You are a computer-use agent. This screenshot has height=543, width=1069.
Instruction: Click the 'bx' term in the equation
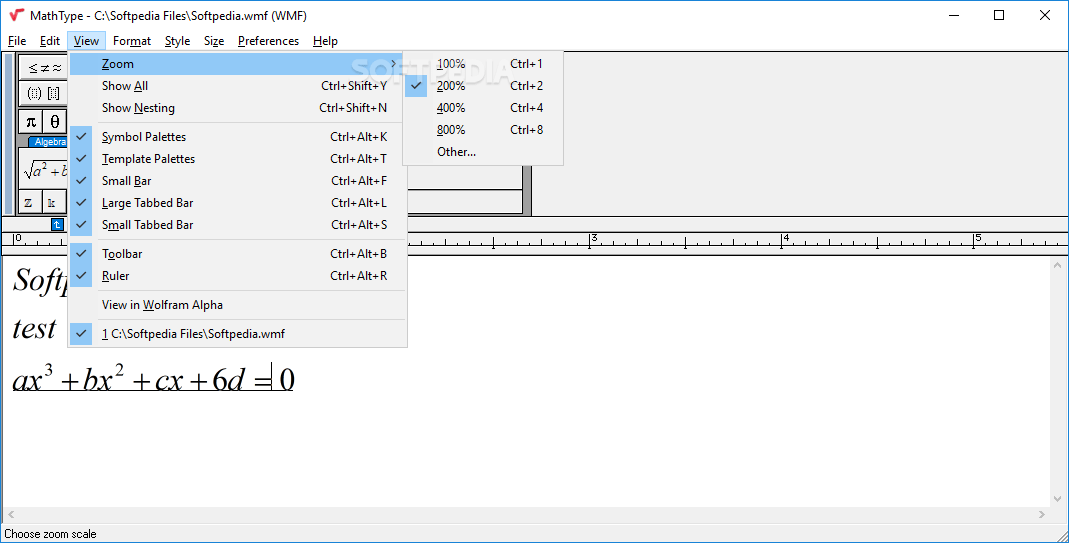(x=97, y=381)
